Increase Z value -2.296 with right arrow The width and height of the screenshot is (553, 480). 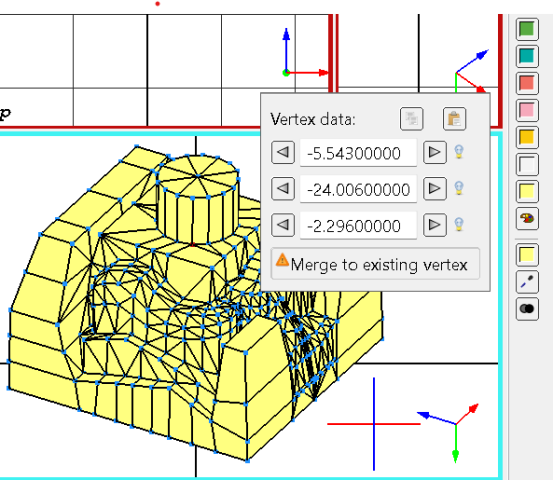tap(434, 225)
